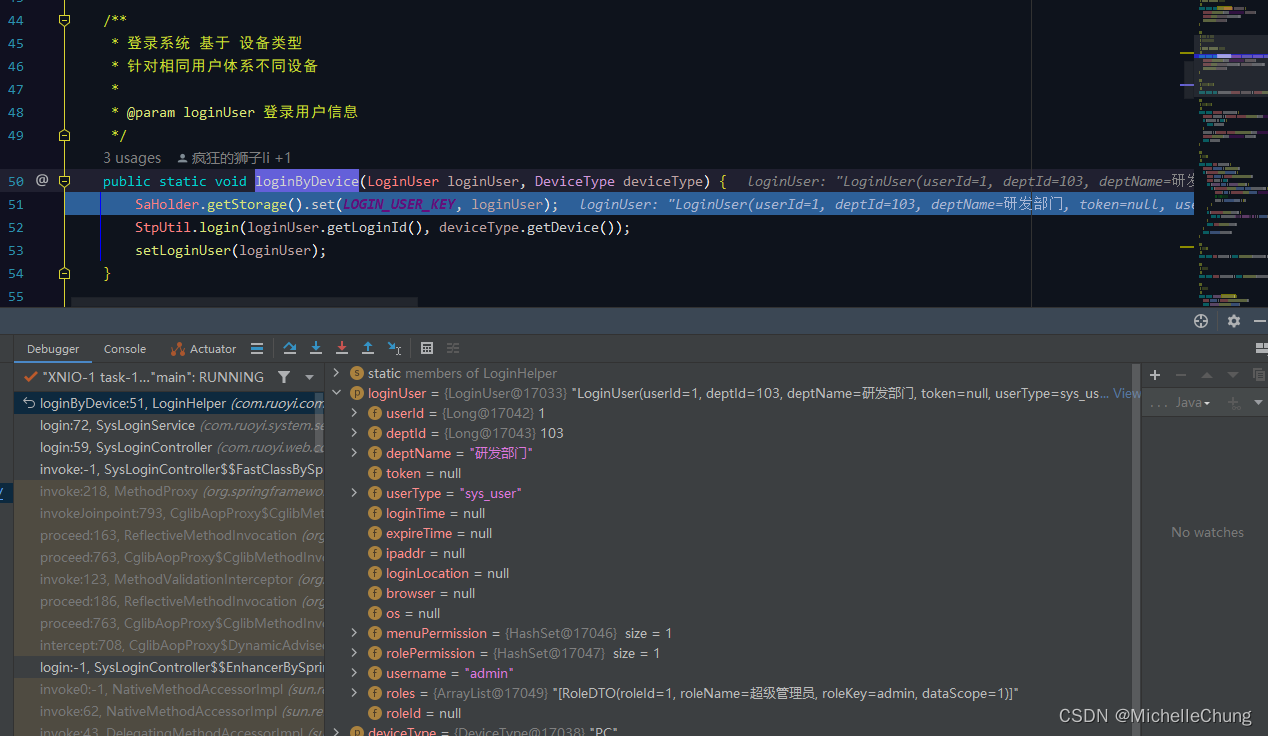The width and height of the screenshot is (1268, 736).
Task: Expand the userId field
Action: tap(354, 413)
